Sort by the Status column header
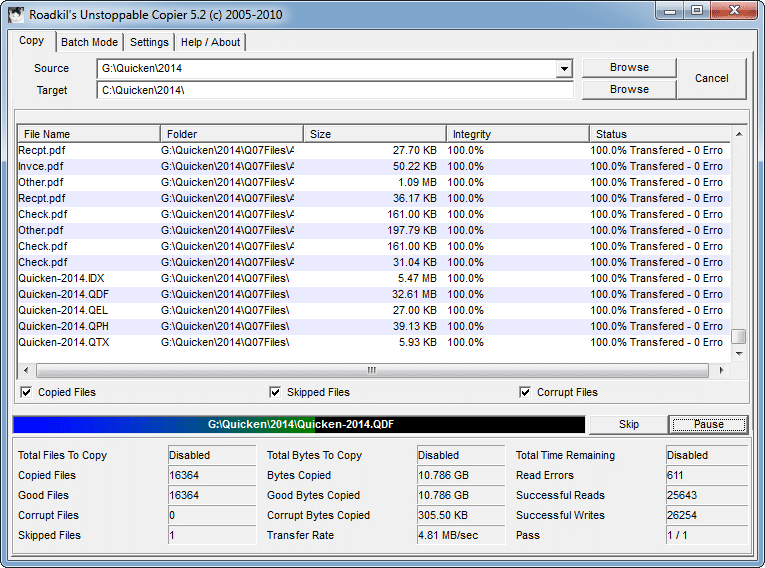The width and height of the screenshot is (765, 568). (660, 134)
